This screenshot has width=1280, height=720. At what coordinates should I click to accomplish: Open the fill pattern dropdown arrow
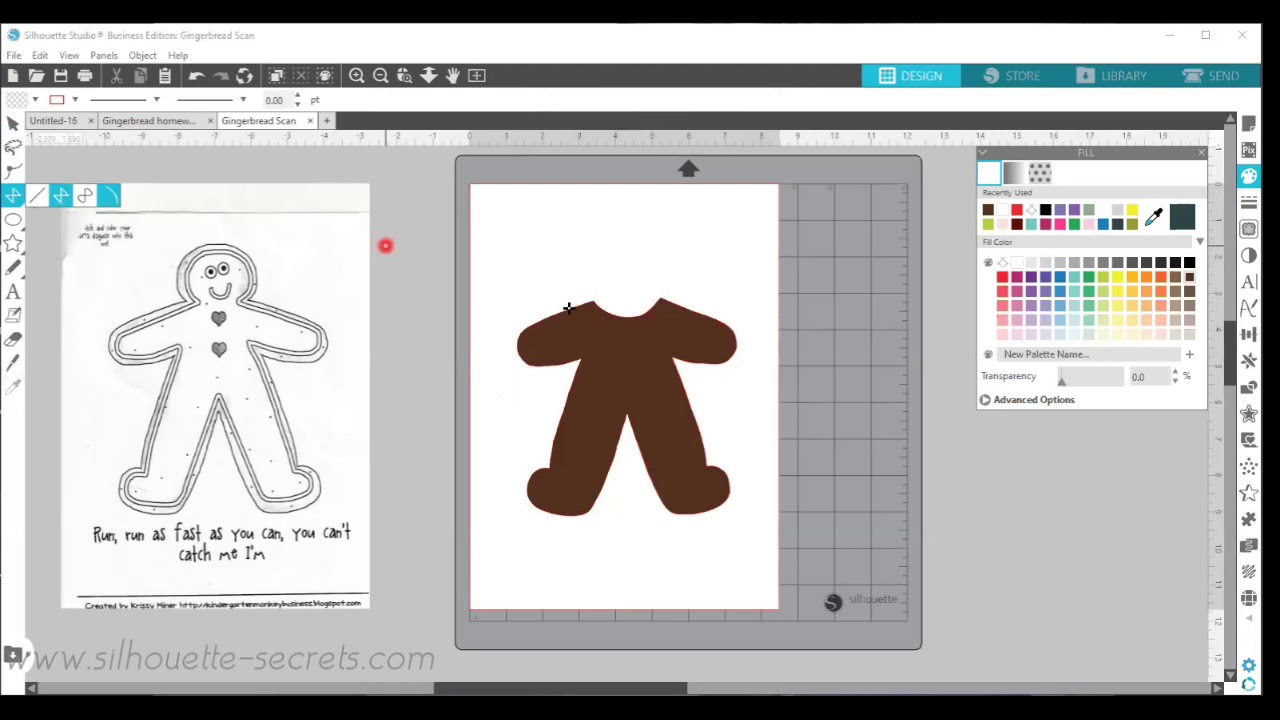pos(35,100)
